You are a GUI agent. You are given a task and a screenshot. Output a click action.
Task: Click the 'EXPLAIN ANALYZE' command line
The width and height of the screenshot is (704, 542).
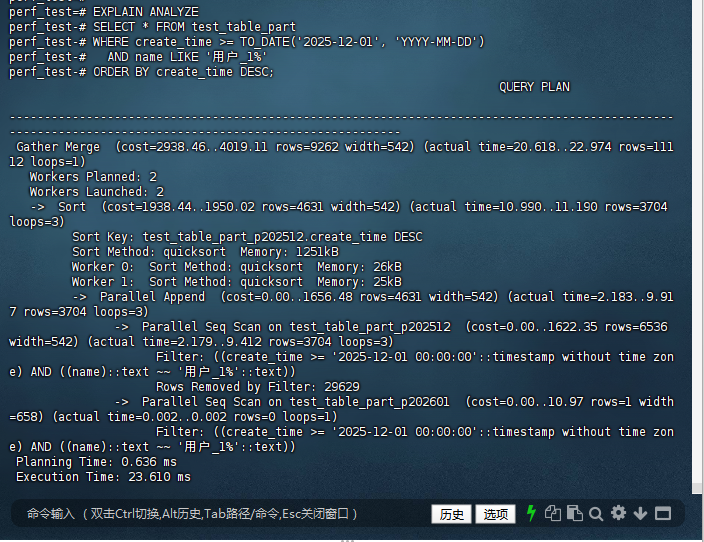click(x=104, y=12)
